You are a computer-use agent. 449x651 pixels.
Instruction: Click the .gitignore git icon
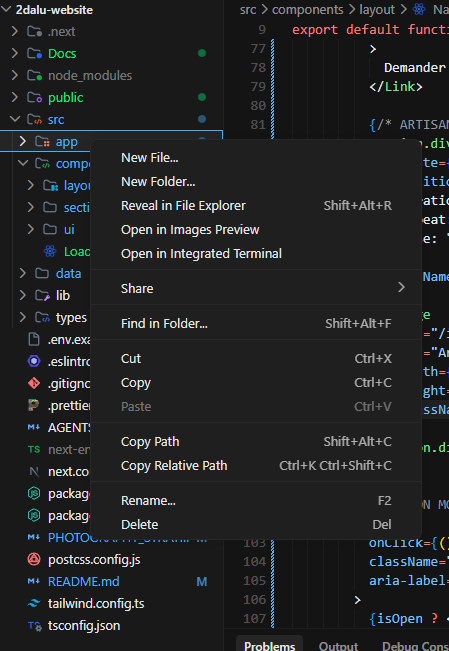click(x=34, y=383)
